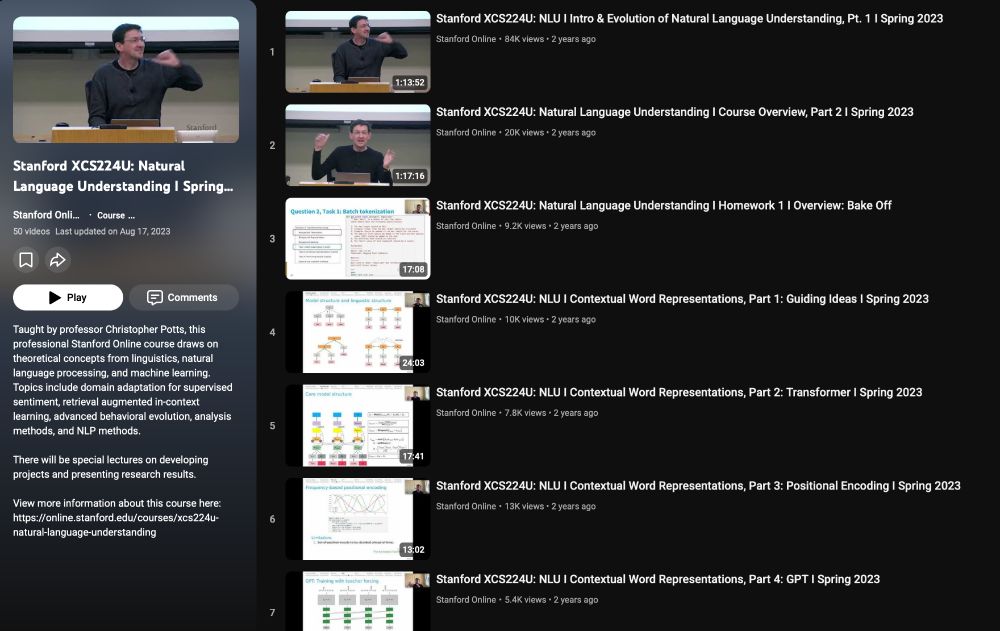Save the playlist with bookmark icon

(x=26, y=260)
